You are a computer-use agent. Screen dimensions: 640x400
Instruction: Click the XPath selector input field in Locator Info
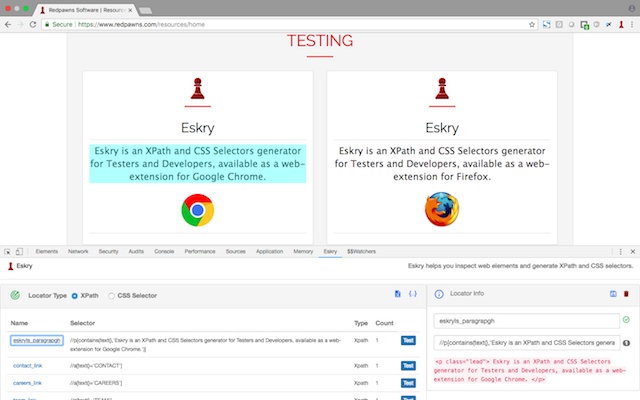(527, 343)
